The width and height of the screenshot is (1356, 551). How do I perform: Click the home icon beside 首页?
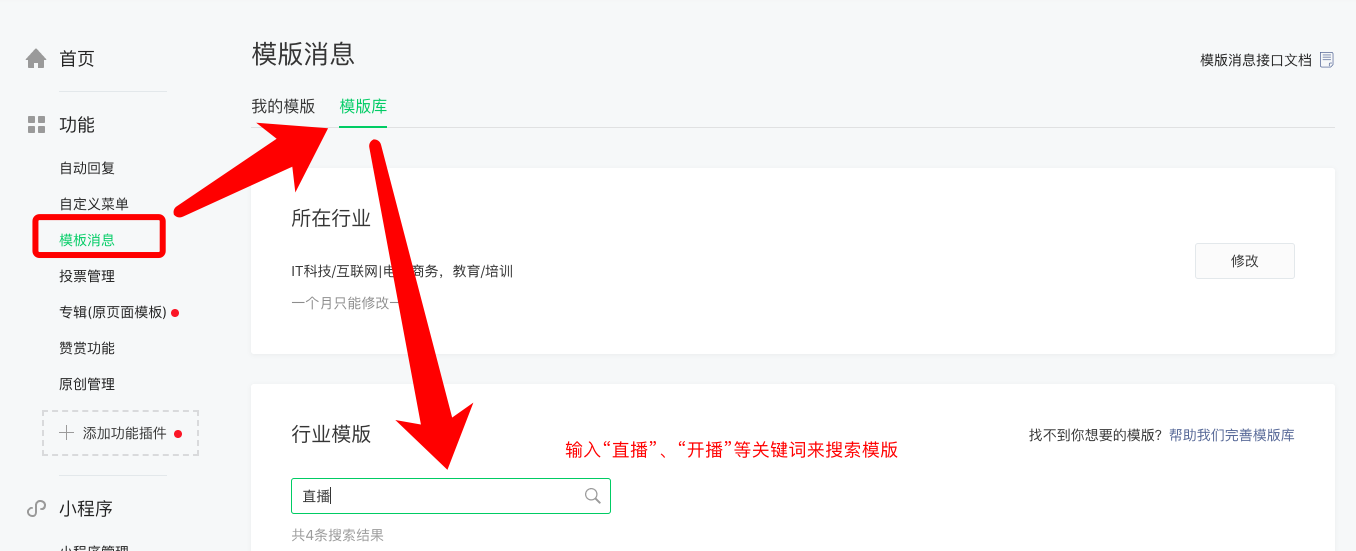click(36, 59)
